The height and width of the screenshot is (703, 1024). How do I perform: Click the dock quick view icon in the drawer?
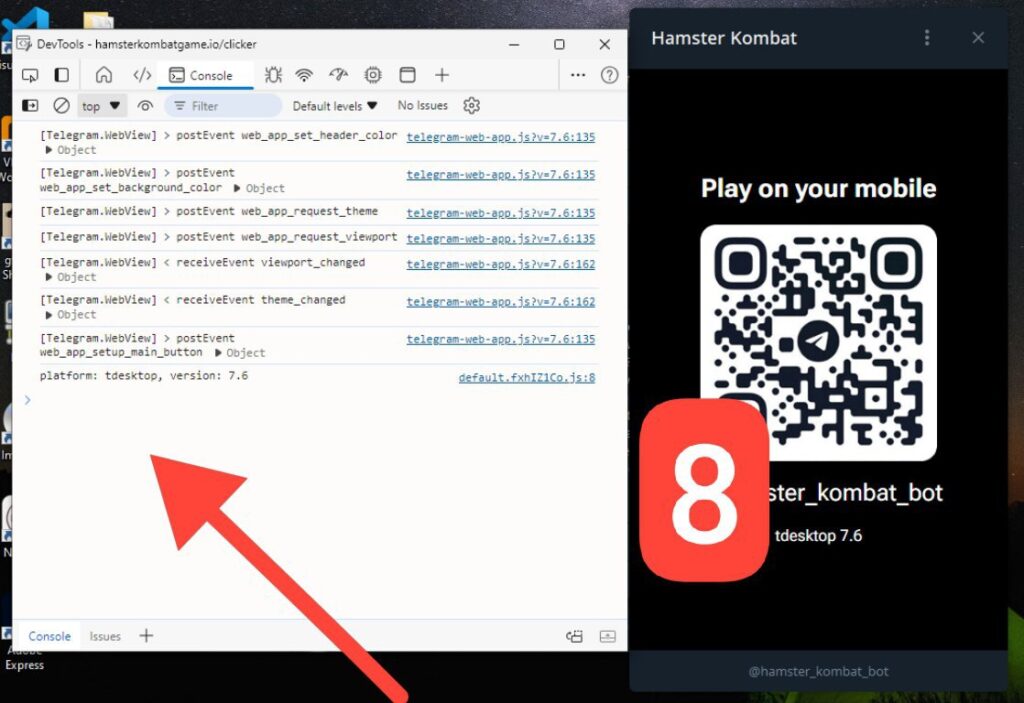[x=575, y=636]
